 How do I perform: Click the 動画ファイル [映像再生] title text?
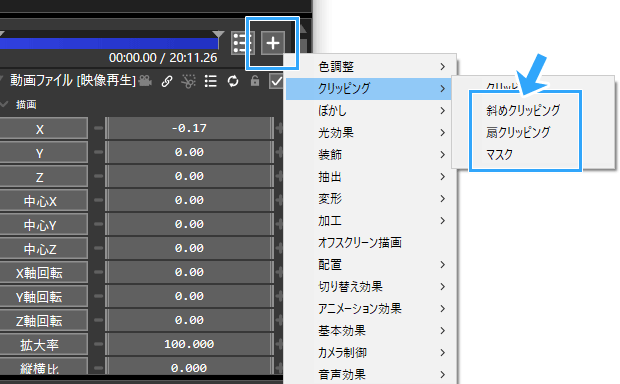pos(73,81)
